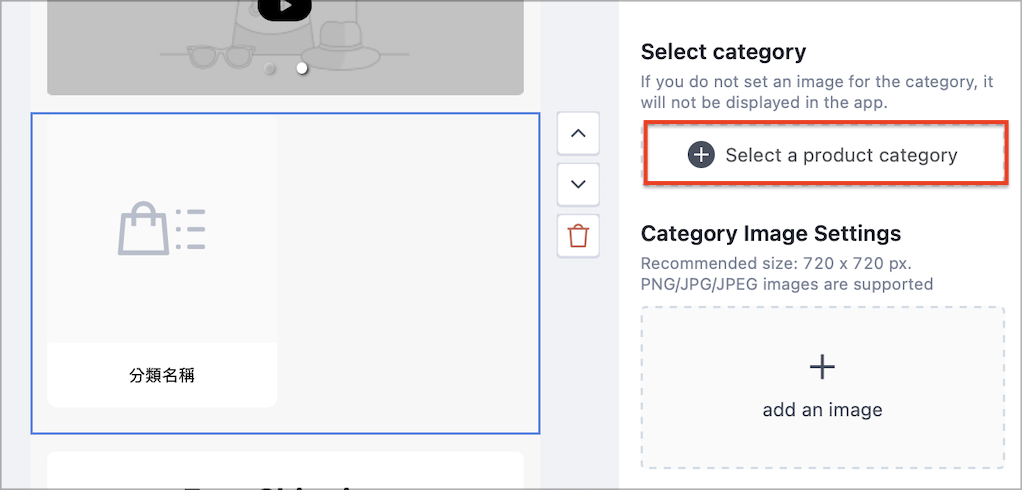
Task: Select the white block below the category section
Action: pyautogui.click(x=285, y=470)
